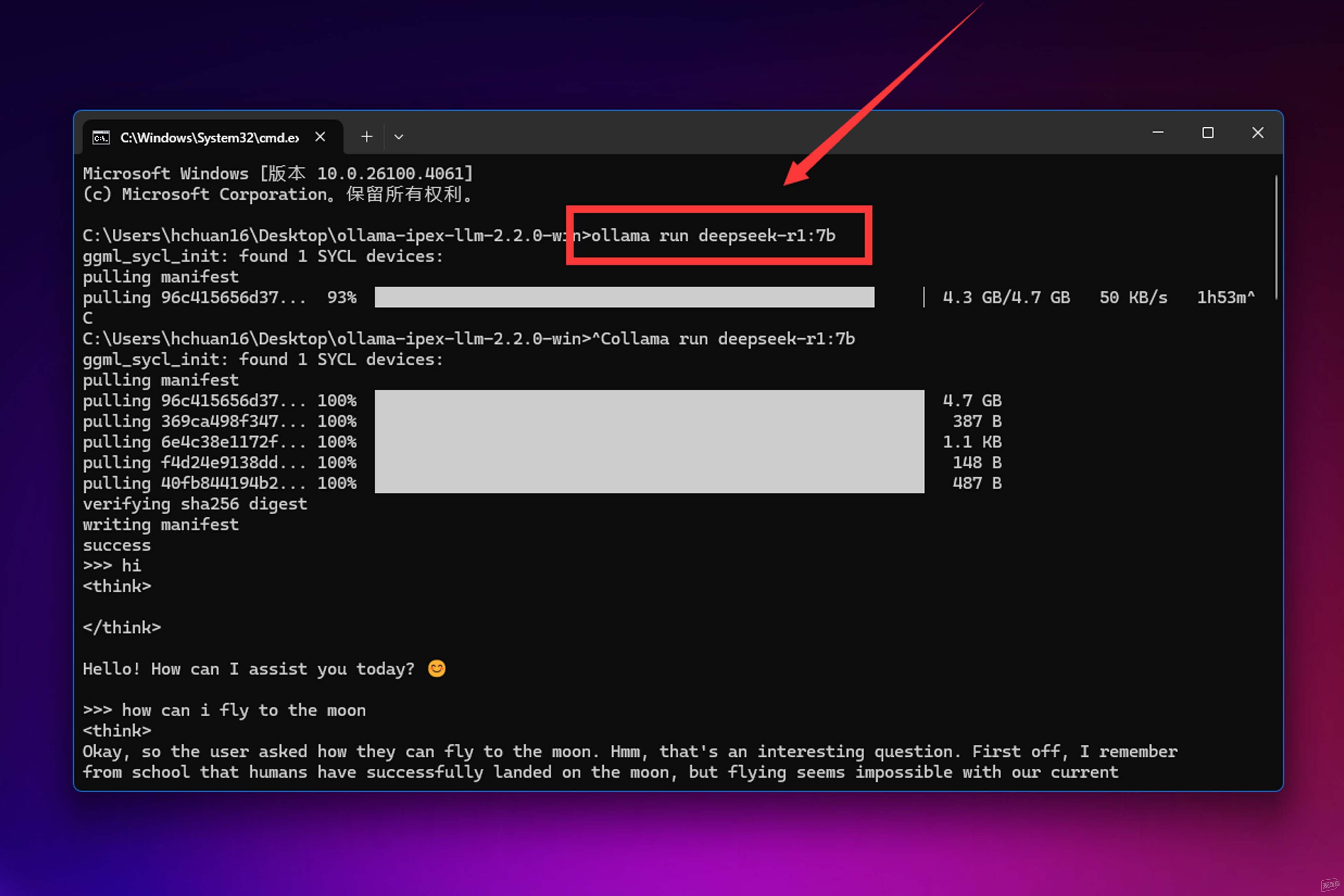Image resolution: width=1344 pixels, height=896 pixels.
Task: Click the 'verifying sha256 digest' line
Action: pos(195,504)
